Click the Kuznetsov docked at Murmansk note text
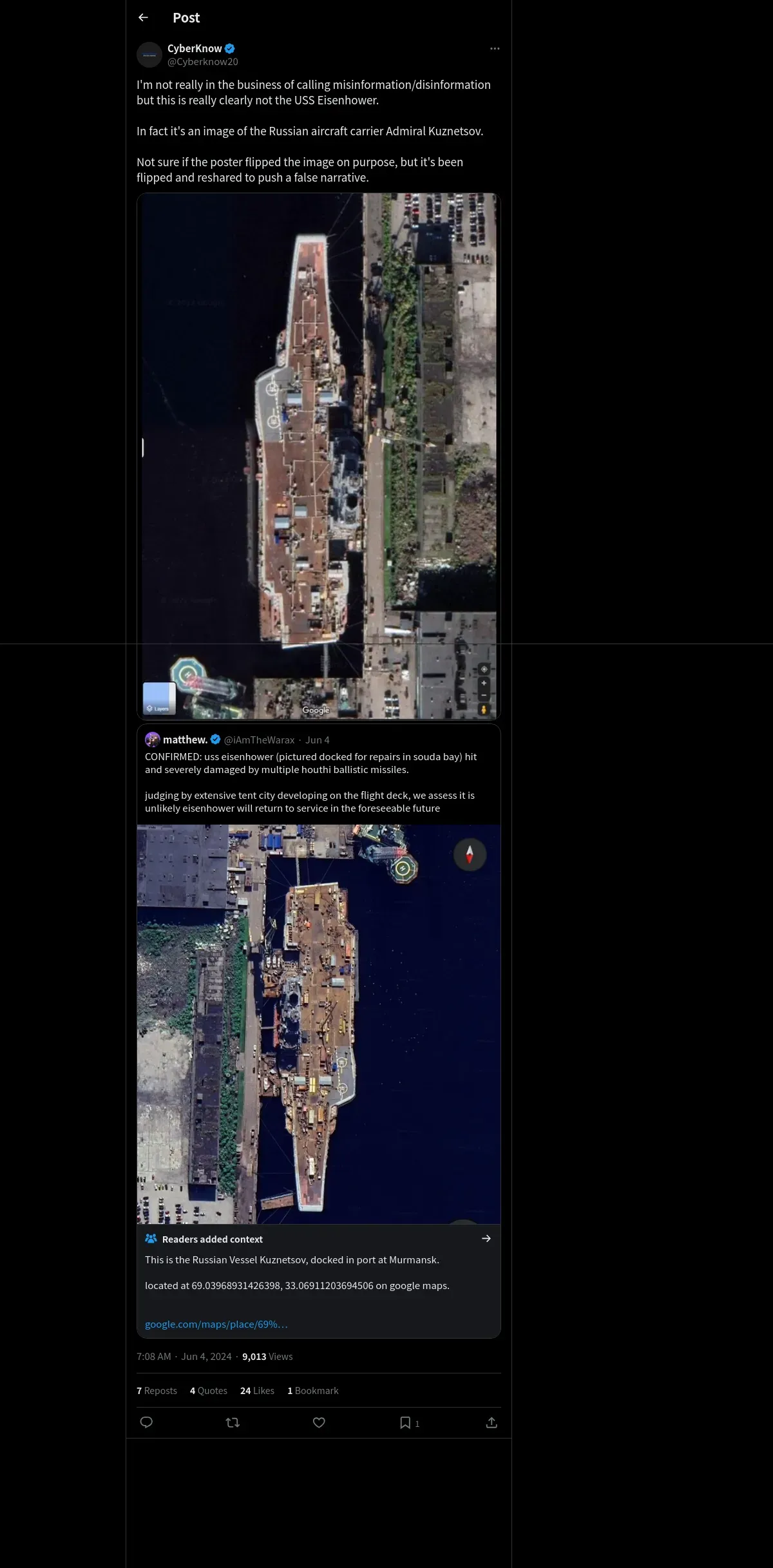Screen dimensions: 773x1568 point(292,1259)
